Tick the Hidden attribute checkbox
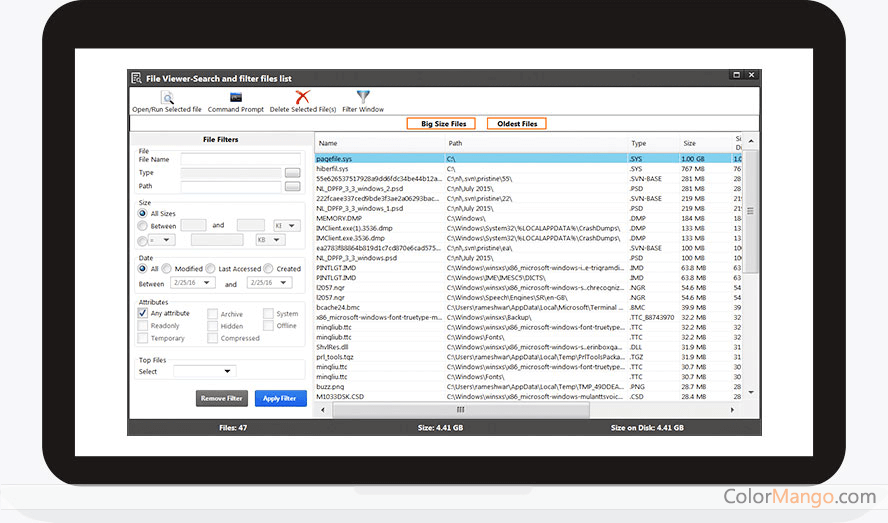The image size is (888, 523). coord(213,326)
